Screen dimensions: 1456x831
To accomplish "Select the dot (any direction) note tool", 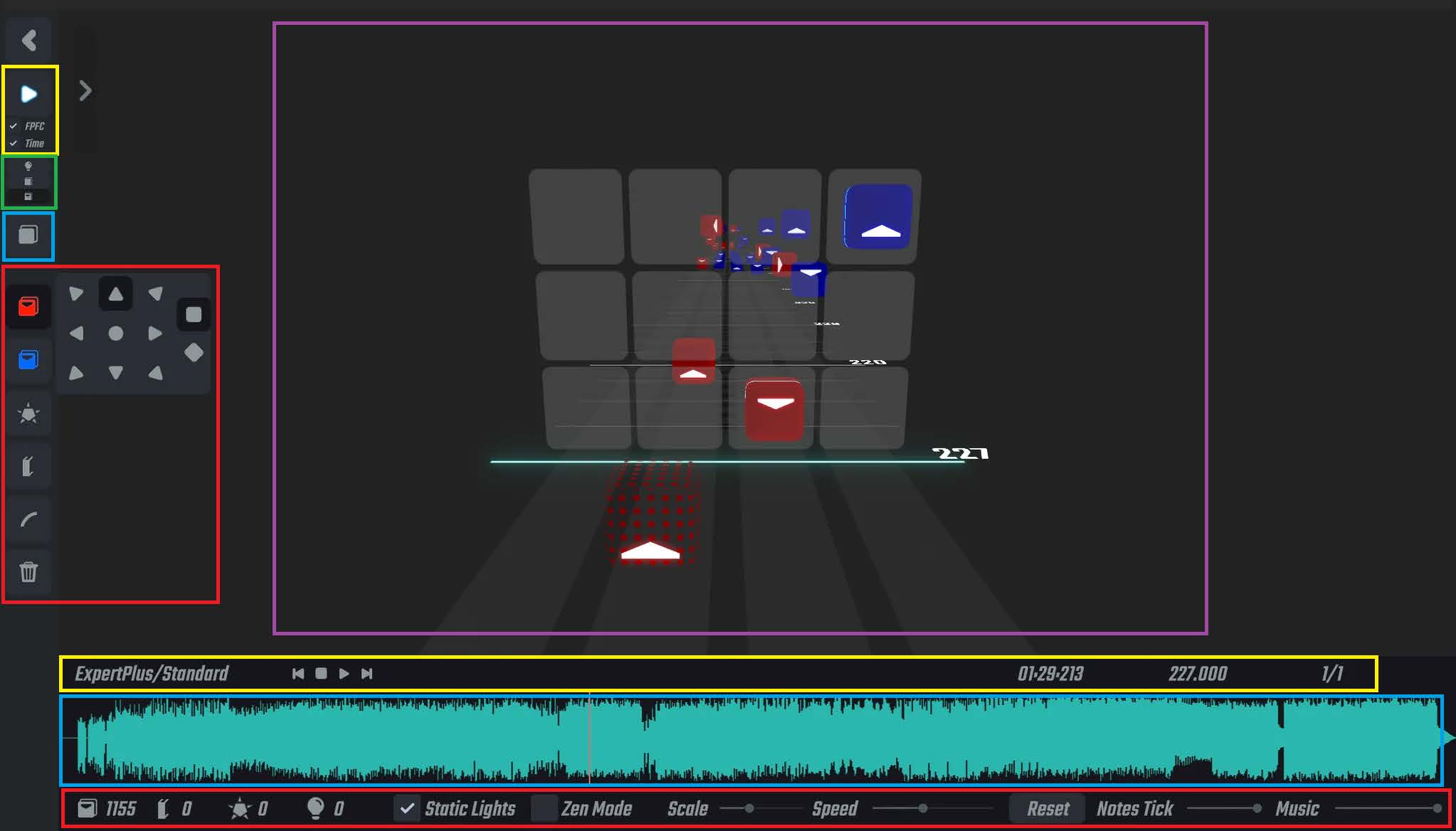I will [x=117, y=333].
